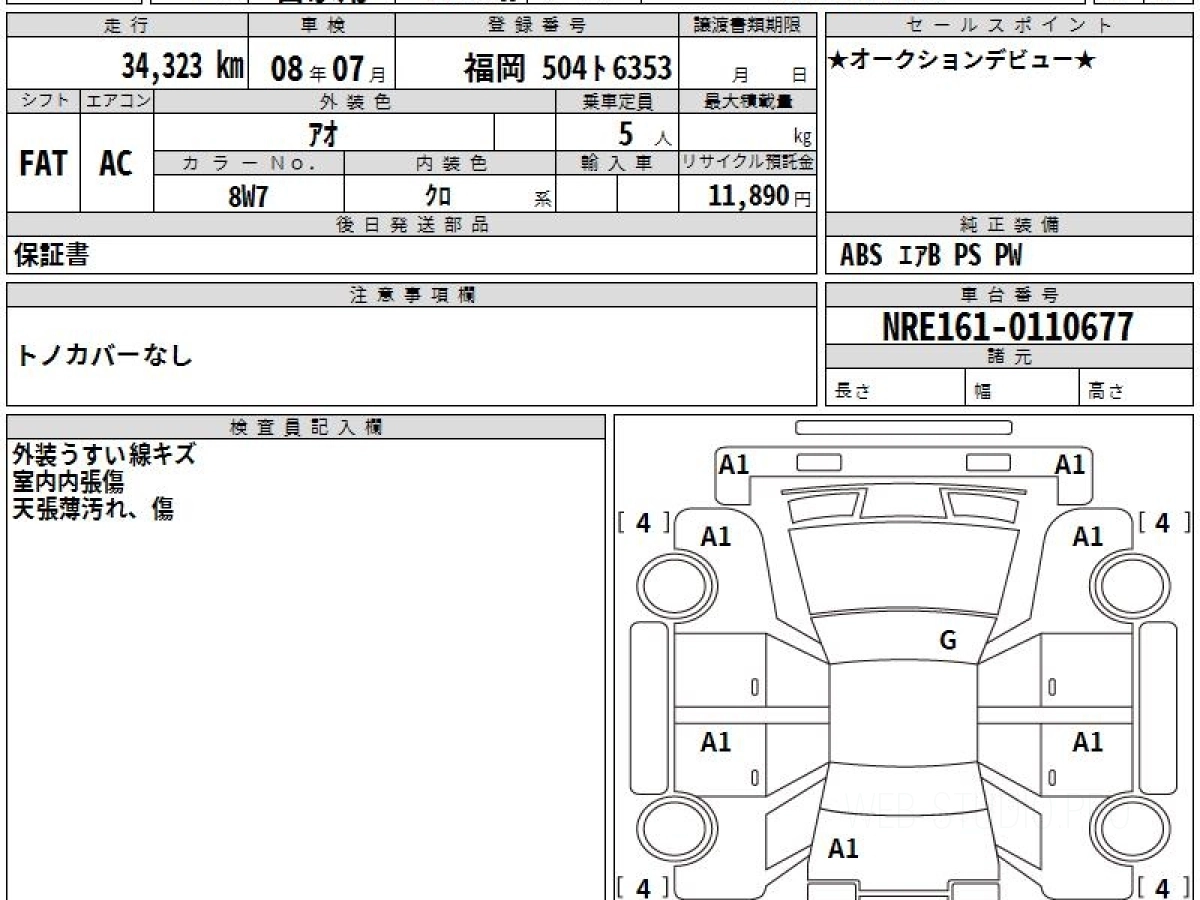Click the 長さ dimension label

pyautogui.click(x=852, y=392)
